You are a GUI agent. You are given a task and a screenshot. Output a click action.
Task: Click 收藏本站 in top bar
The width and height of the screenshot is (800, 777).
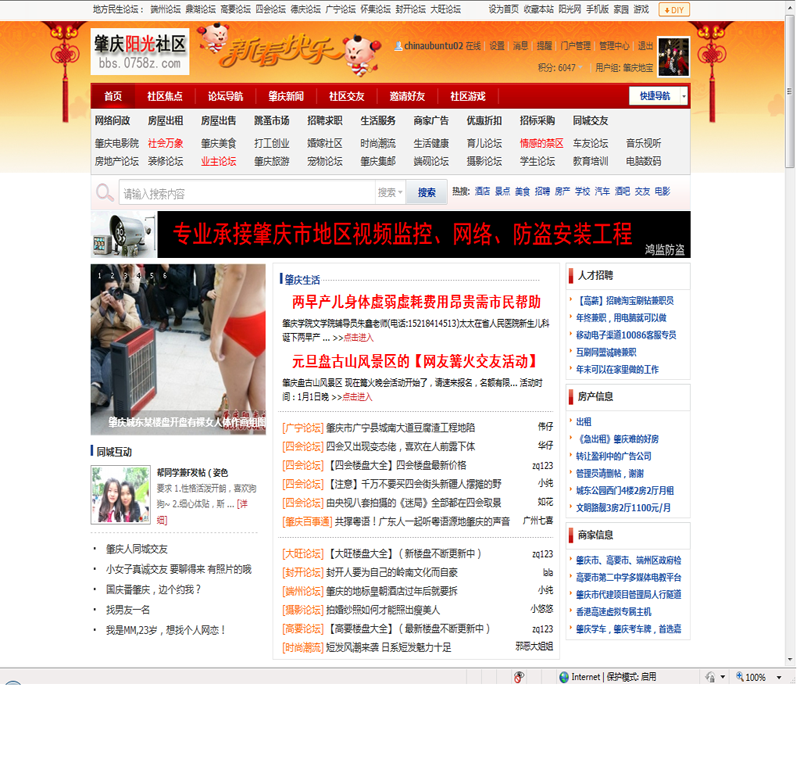pos(538,9)
